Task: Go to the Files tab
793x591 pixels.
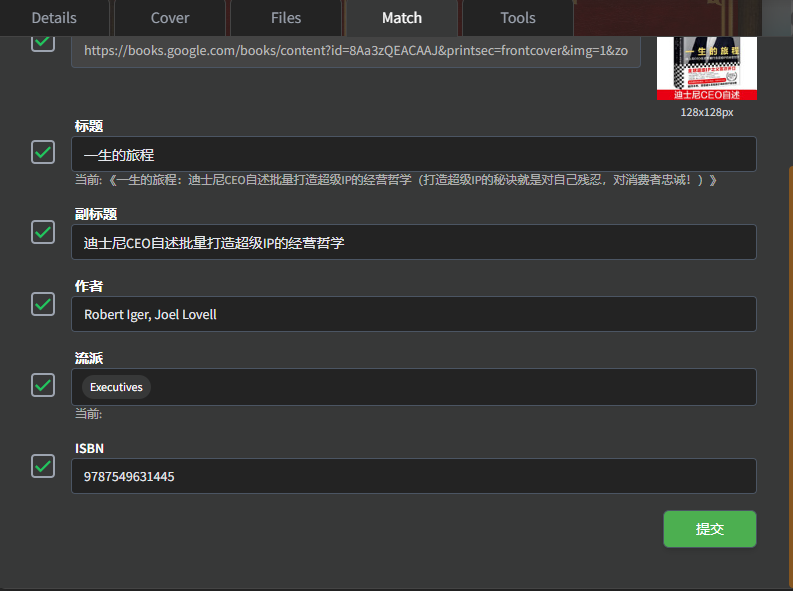Action: click(286, 18)
